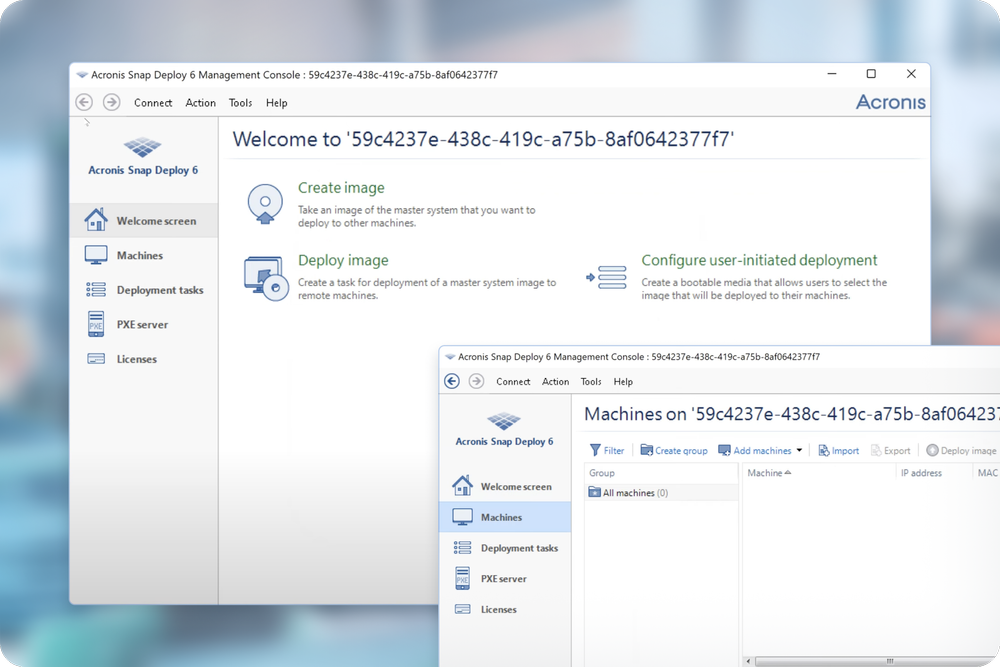Click Import in the Machines toolbar

point(838,451)
